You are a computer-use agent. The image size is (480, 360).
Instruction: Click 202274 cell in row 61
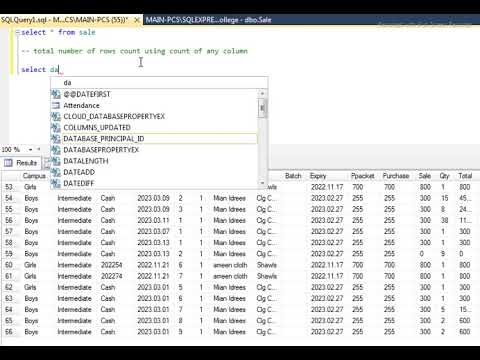pos(112,276)
